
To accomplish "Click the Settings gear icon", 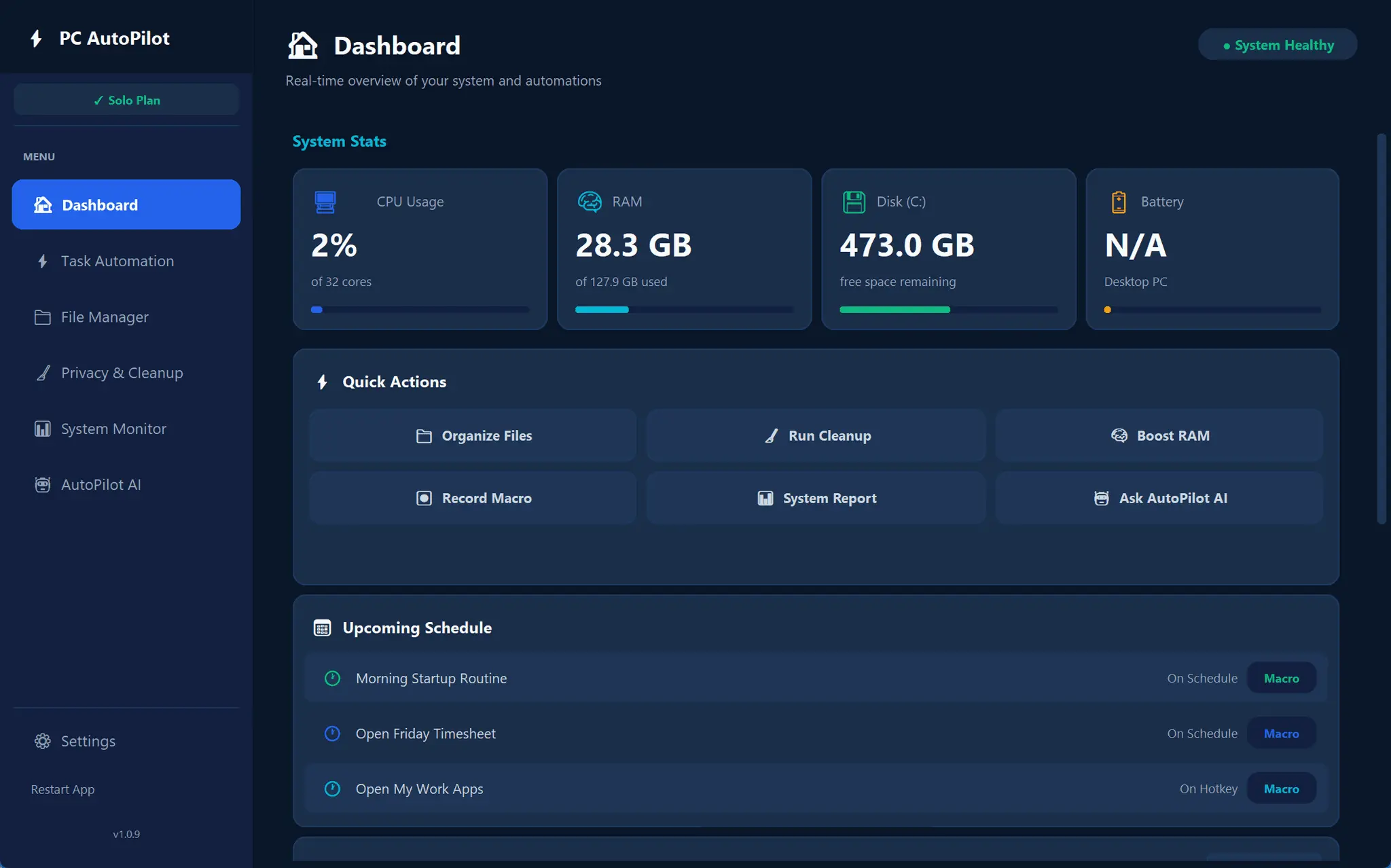I will 43,741.
